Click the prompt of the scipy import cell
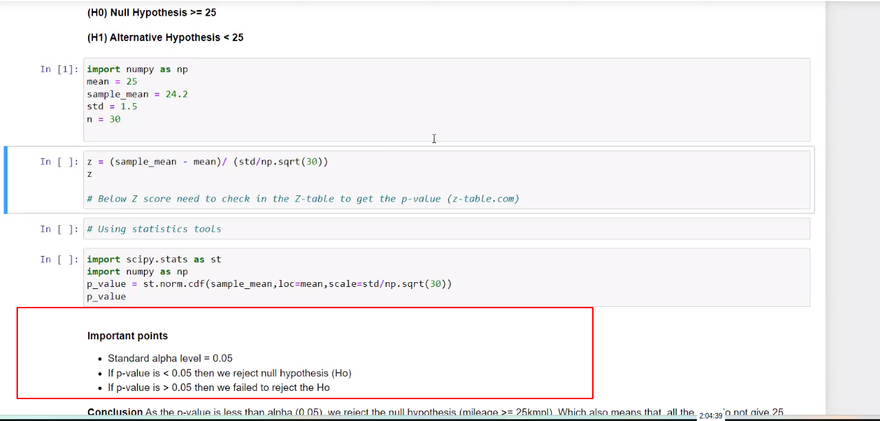 (59, 259)
